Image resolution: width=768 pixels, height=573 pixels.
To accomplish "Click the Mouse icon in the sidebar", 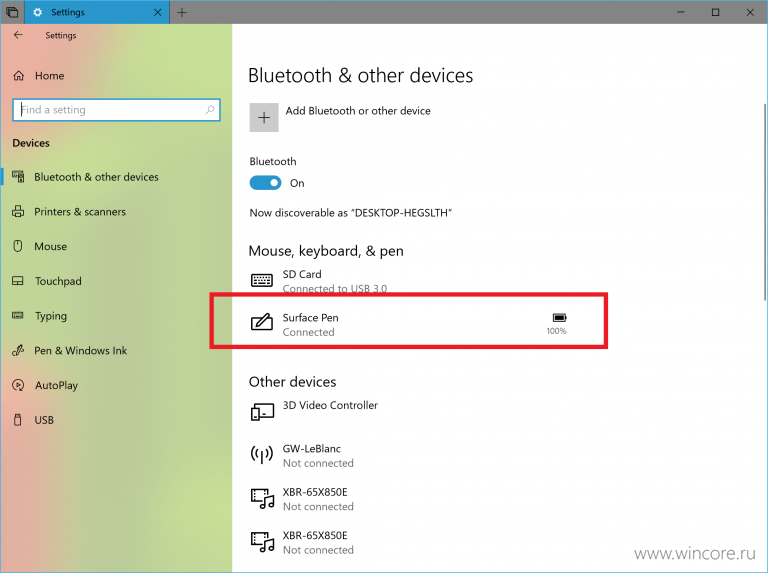I will [18, 246].
